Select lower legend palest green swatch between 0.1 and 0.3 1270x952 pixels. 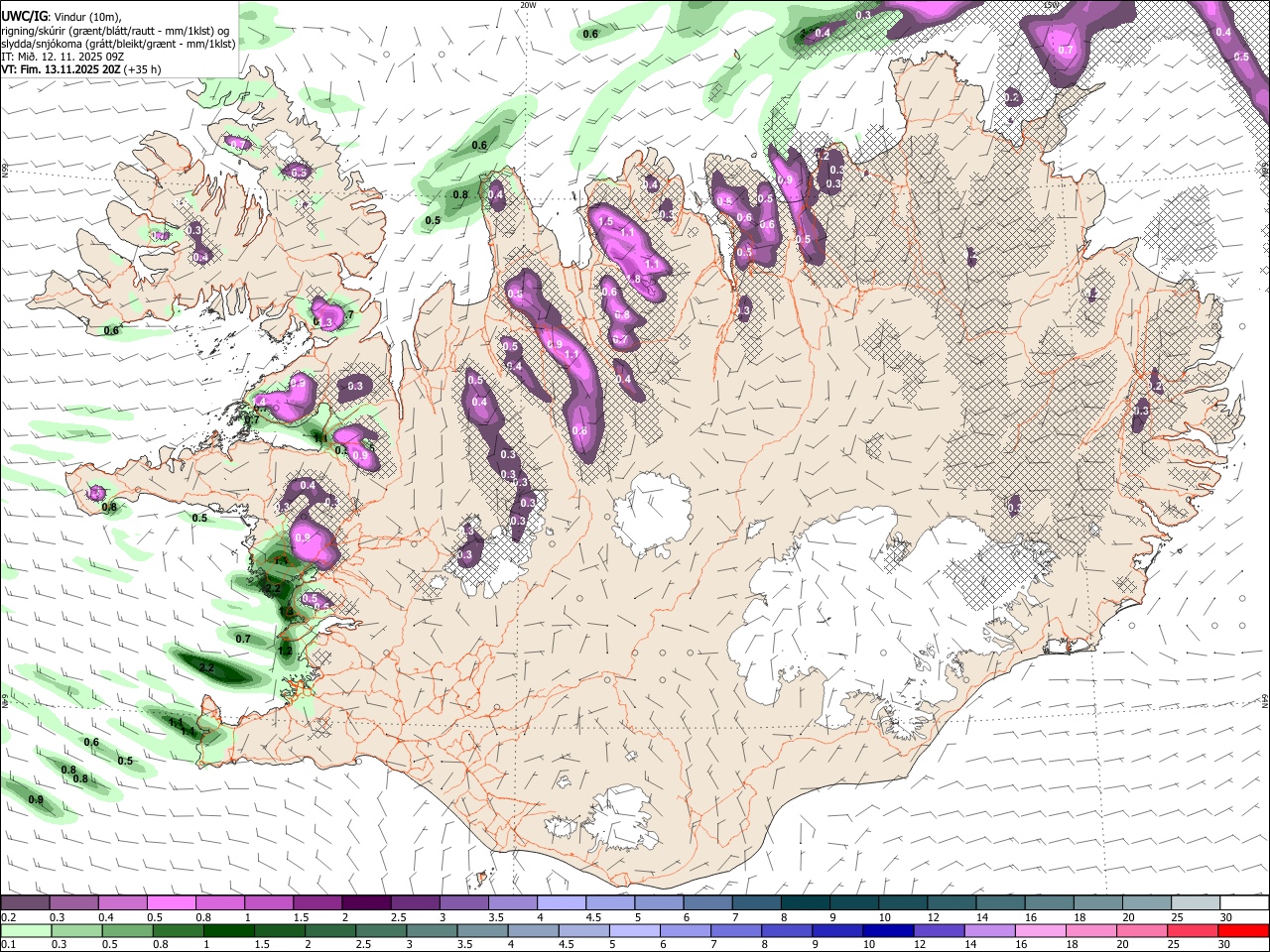pyautogui.click(x=25, y=931)
